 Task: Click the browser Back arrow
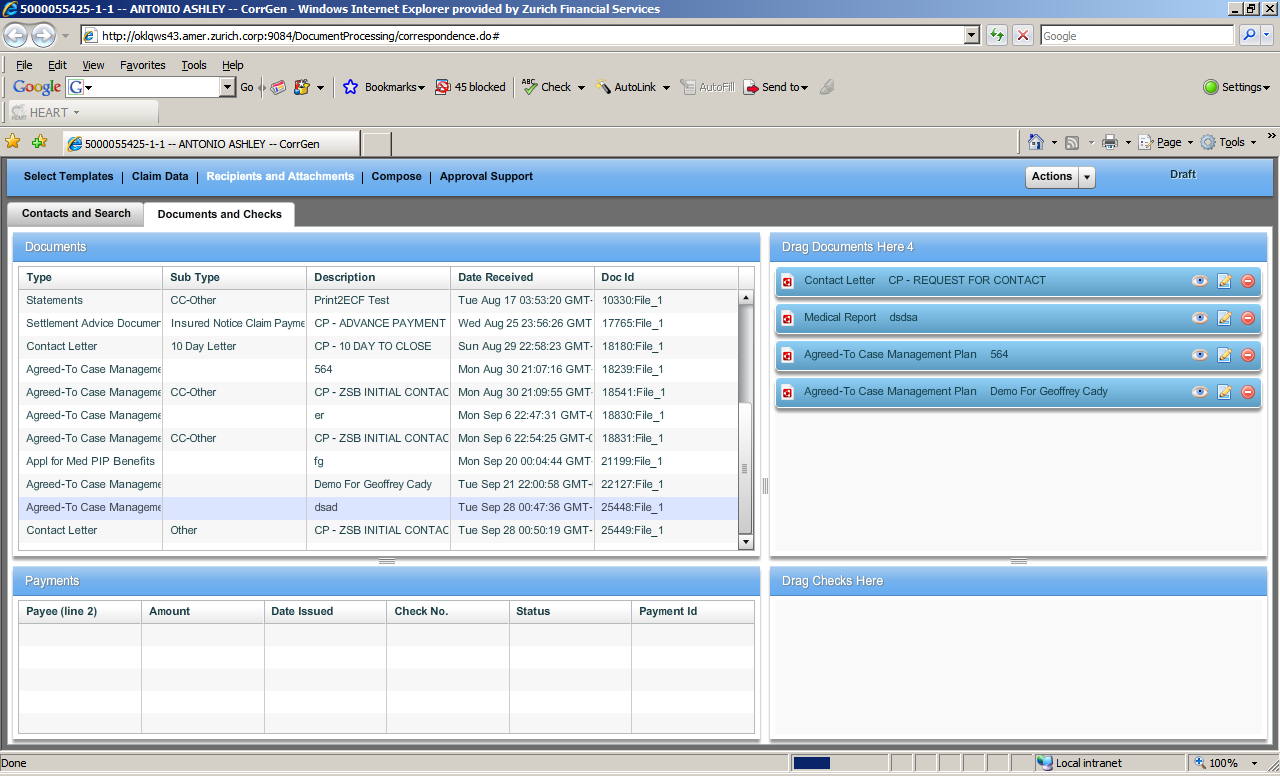point(15,36)
